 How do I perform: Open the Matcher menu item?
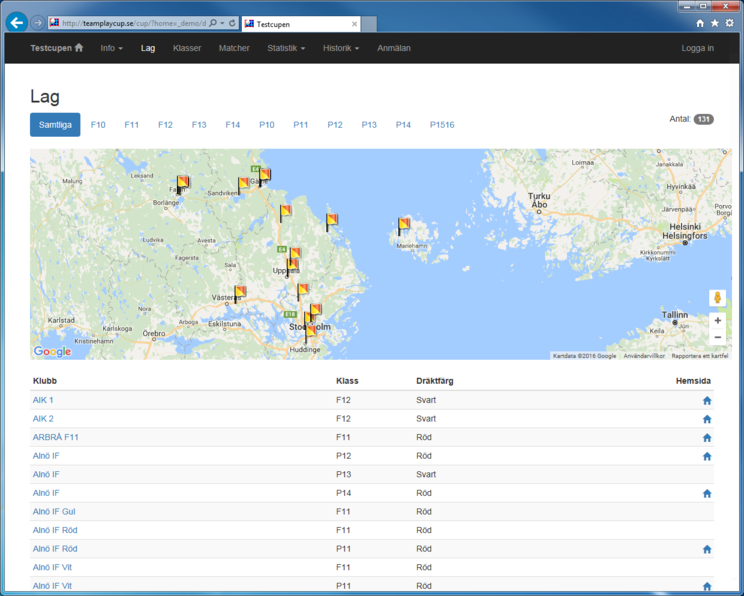coord(234,48)
